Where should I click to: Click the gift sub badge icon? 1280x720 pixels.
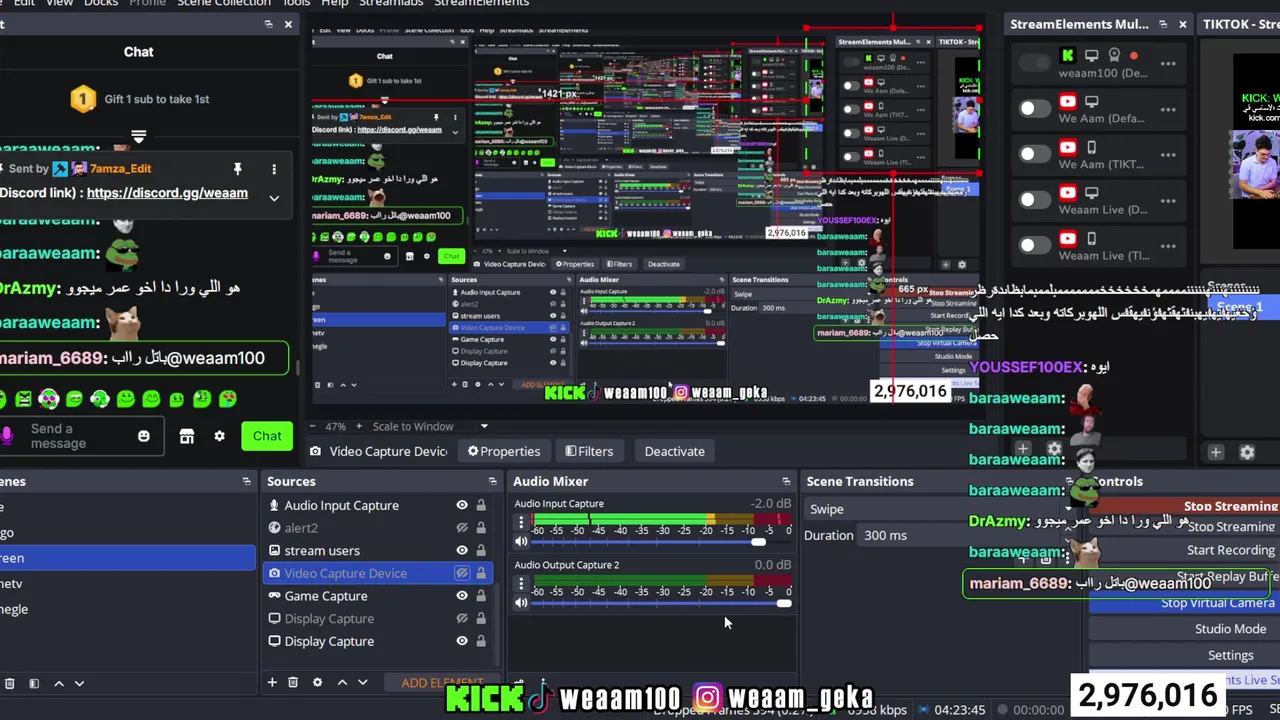pyautogui.click(x=83, y=99)
